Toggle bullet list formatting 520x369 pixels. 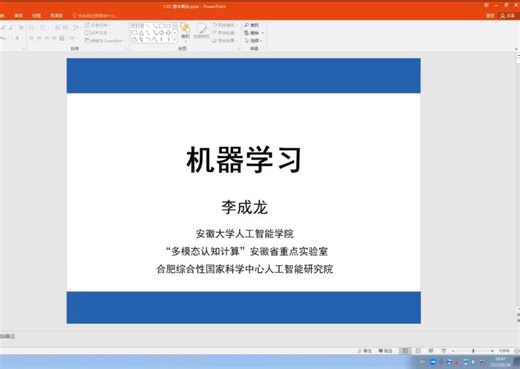(x=33, y=28)
